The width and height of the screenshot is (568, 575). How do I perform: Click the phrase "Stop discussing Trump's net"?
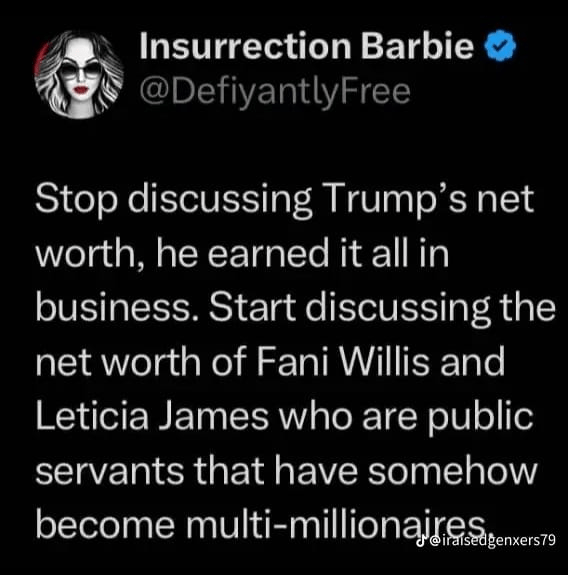click(x=285, y=201)
